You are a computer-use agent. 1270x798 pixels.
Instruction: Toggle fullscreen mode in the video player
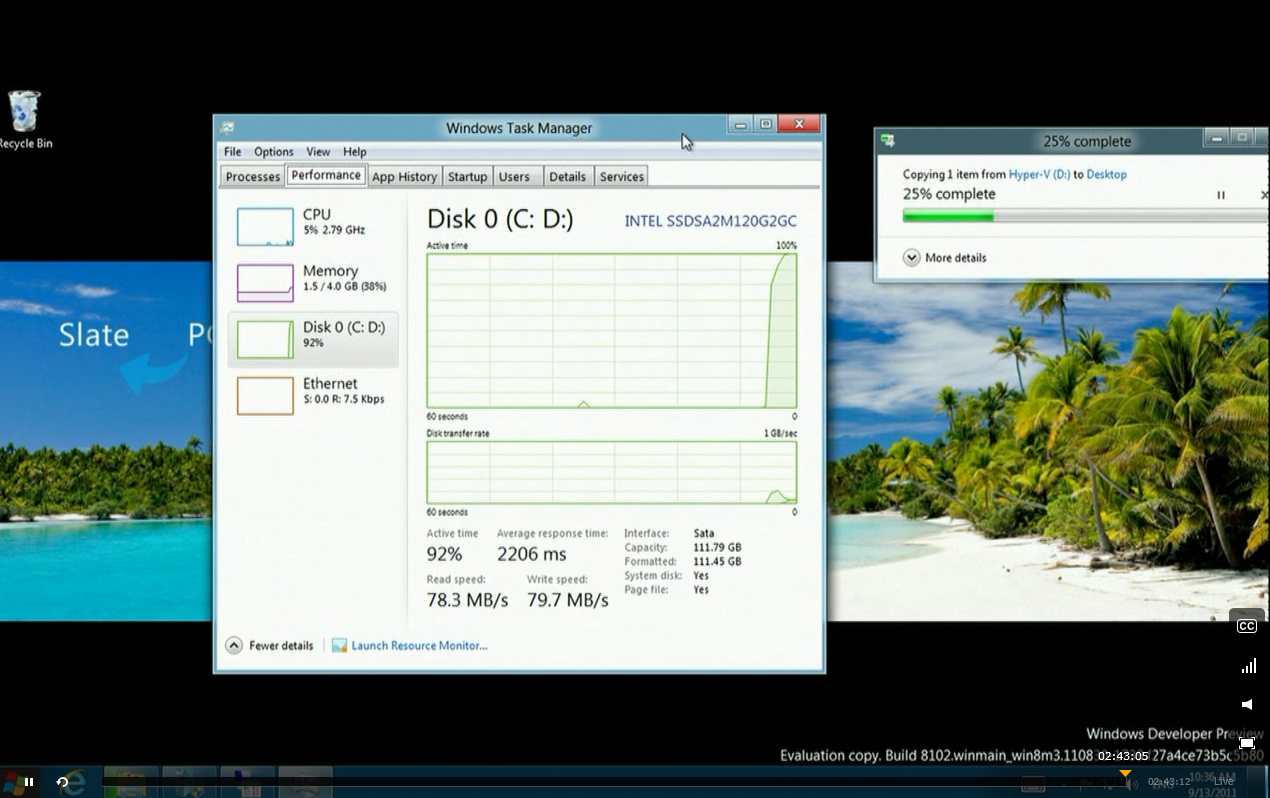1247,743
